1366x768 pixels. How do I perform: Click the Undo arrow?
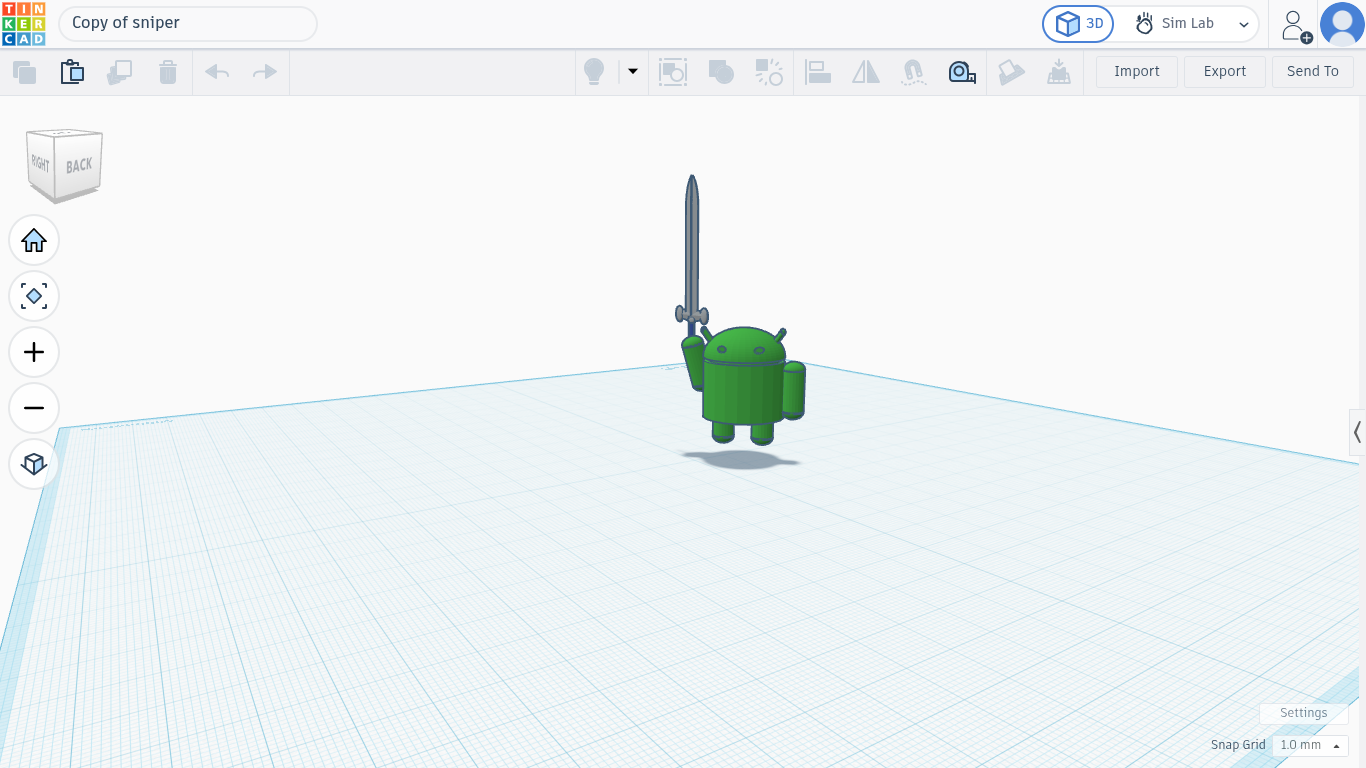217,72
